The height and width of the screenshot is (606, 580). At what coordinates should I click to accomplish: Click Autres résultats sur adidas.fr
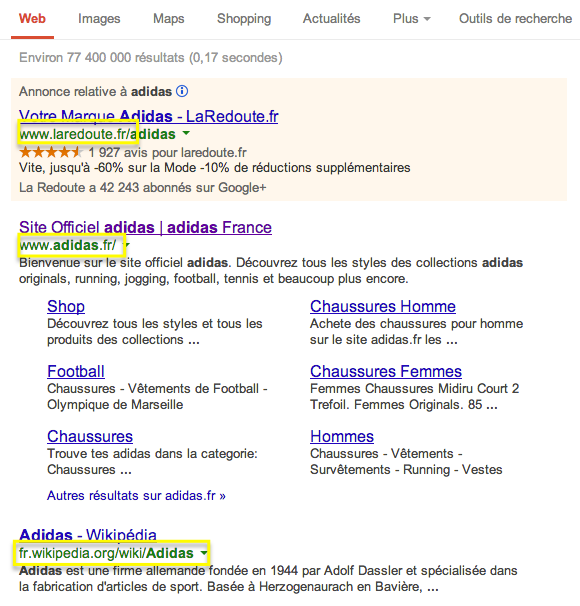[136, 495]
